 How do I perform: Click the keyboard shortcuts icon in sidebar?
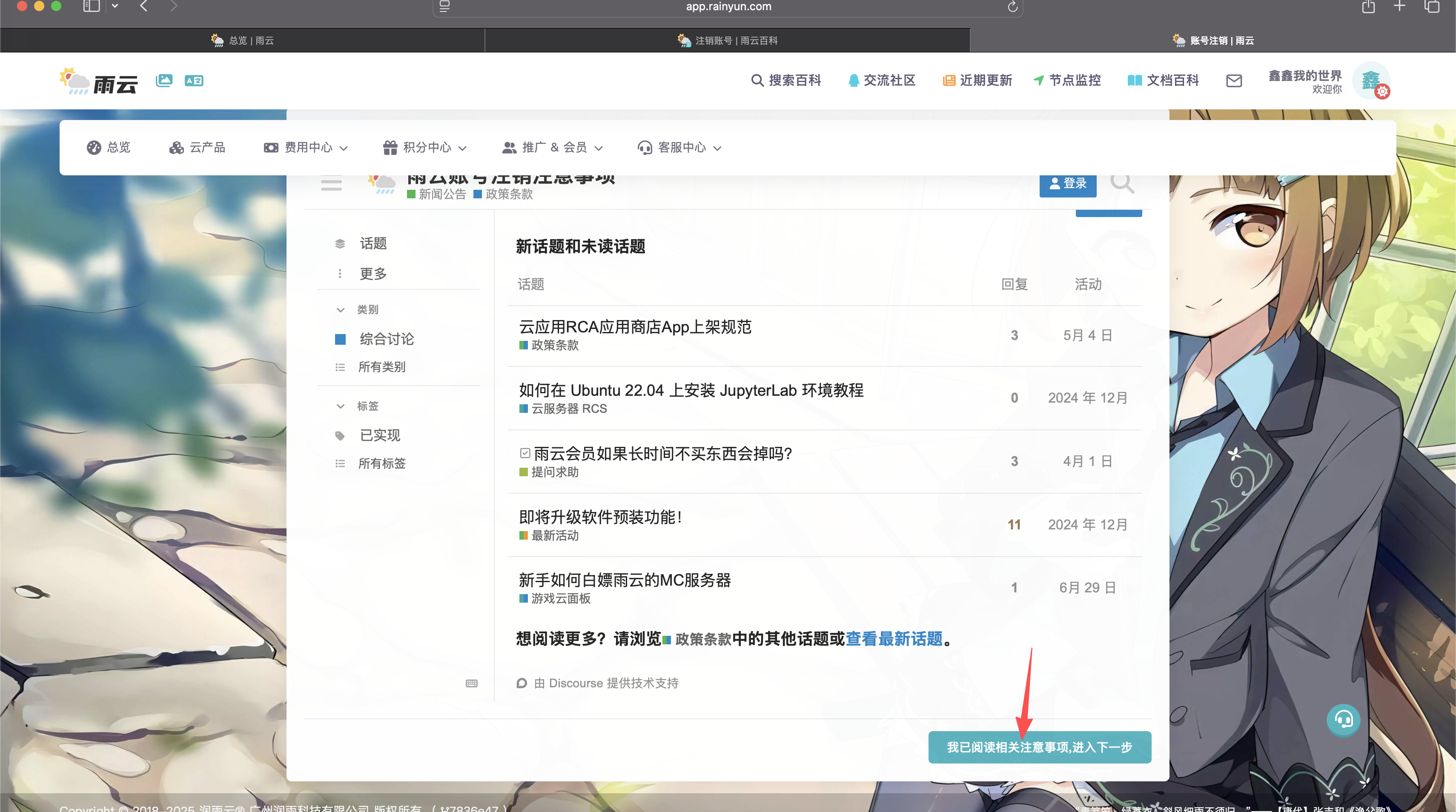coord(471,683)
